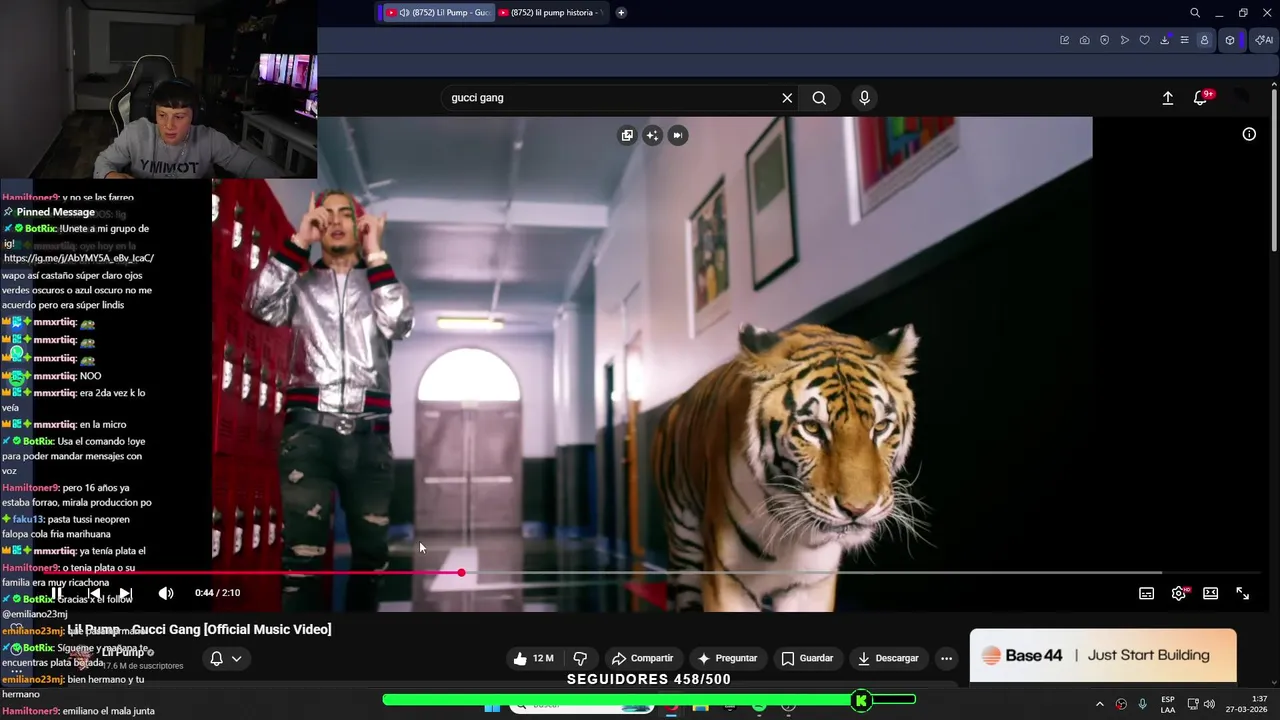Viewport: 1280px width, 720px height.
Task: Start voice search with the microphone
Action: point(865,98)
